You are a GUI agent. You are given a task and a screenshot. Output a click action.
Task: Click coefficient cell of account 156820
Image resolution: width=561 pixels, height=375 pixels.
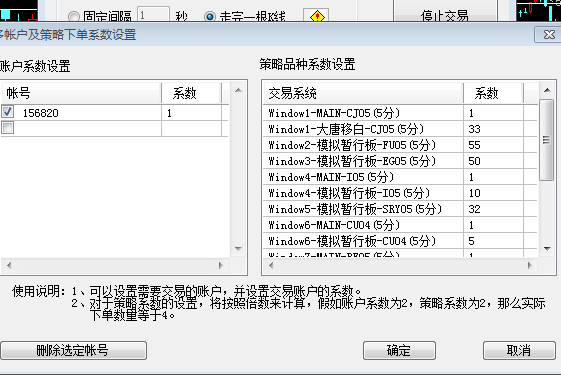pos(191,113)
